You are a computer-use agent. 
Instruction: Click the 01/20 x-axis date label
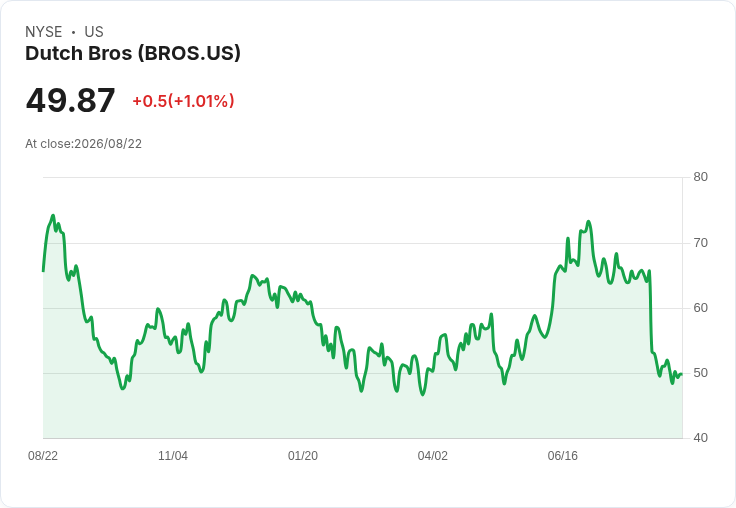(x=303, y=455)
